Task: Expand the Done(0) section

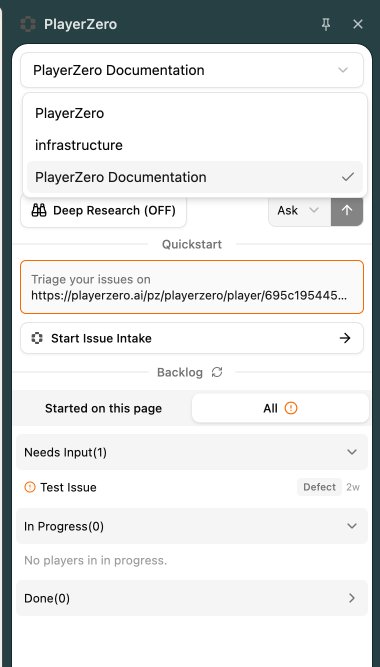Action: pos(192,598)
